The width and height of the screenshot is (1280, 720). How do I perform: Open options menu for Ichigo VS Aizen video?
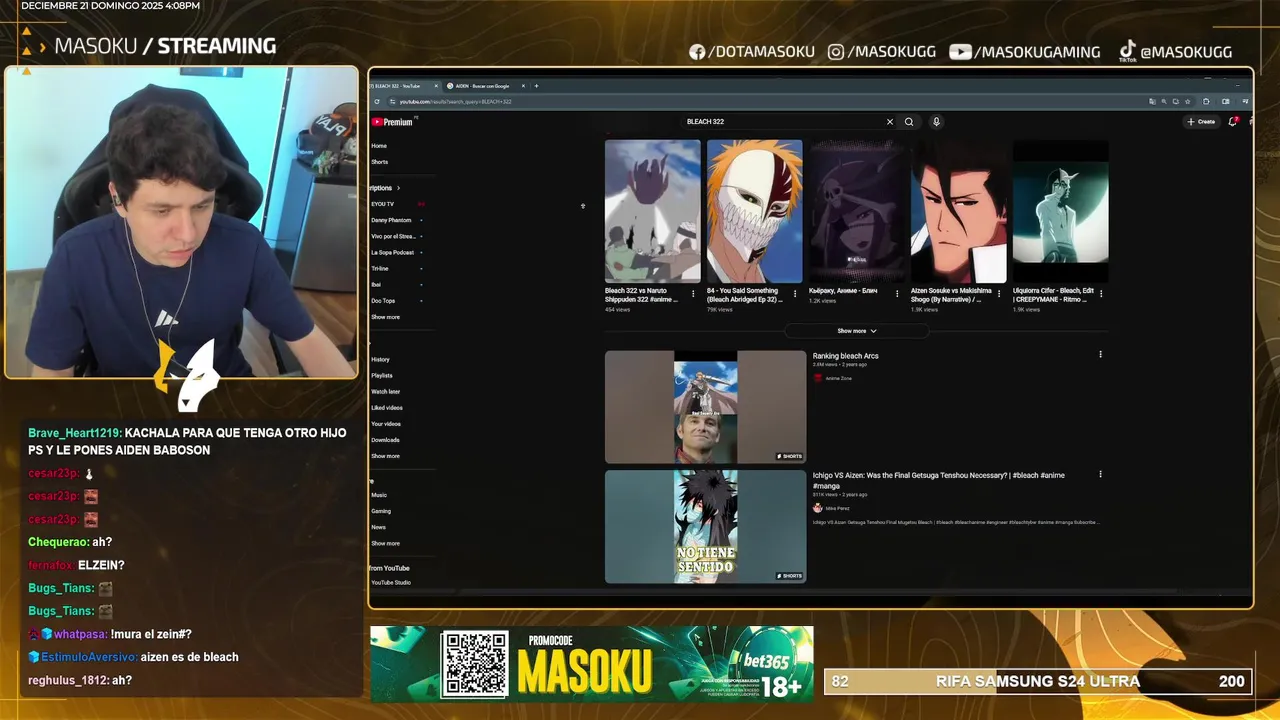(1101, 474)
